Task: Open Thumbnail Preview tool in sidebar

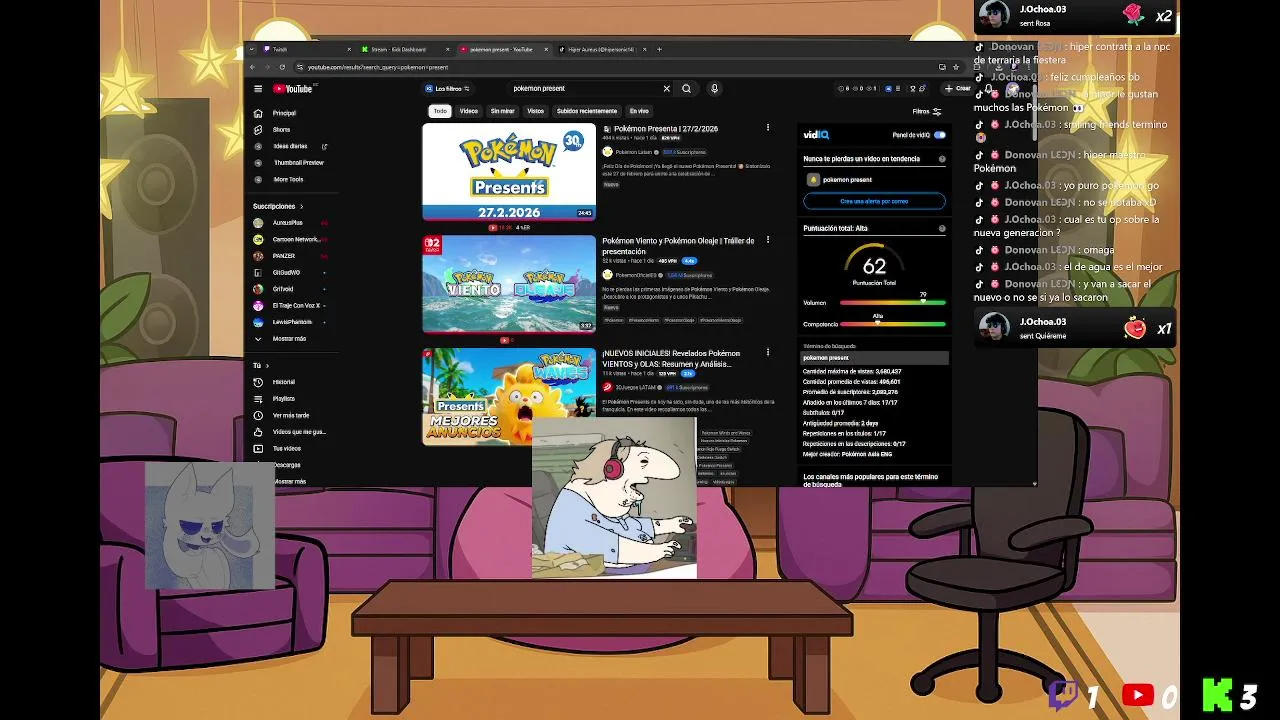Action: tap(299, 162)
